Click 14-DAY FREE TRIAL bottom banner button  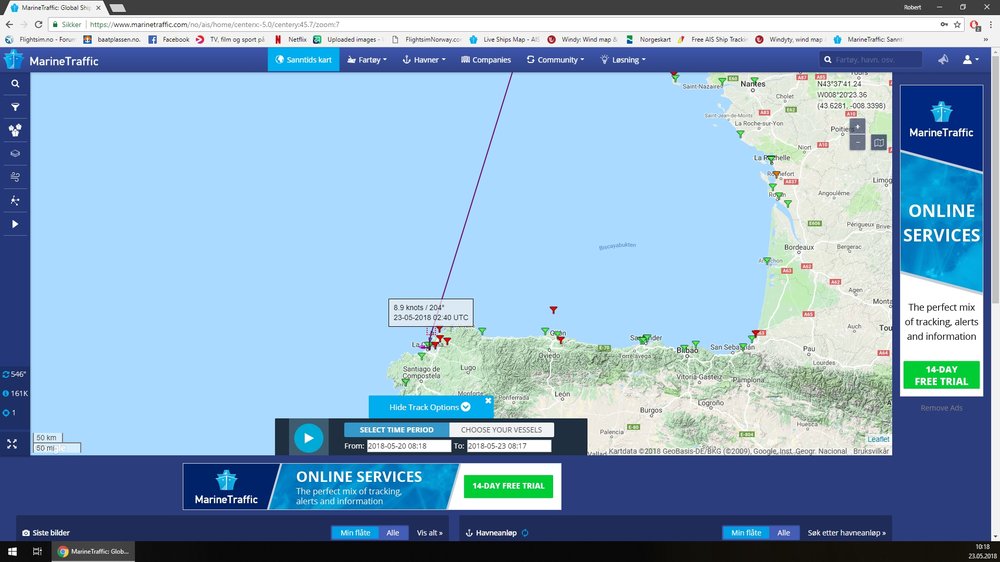point(508,486)
